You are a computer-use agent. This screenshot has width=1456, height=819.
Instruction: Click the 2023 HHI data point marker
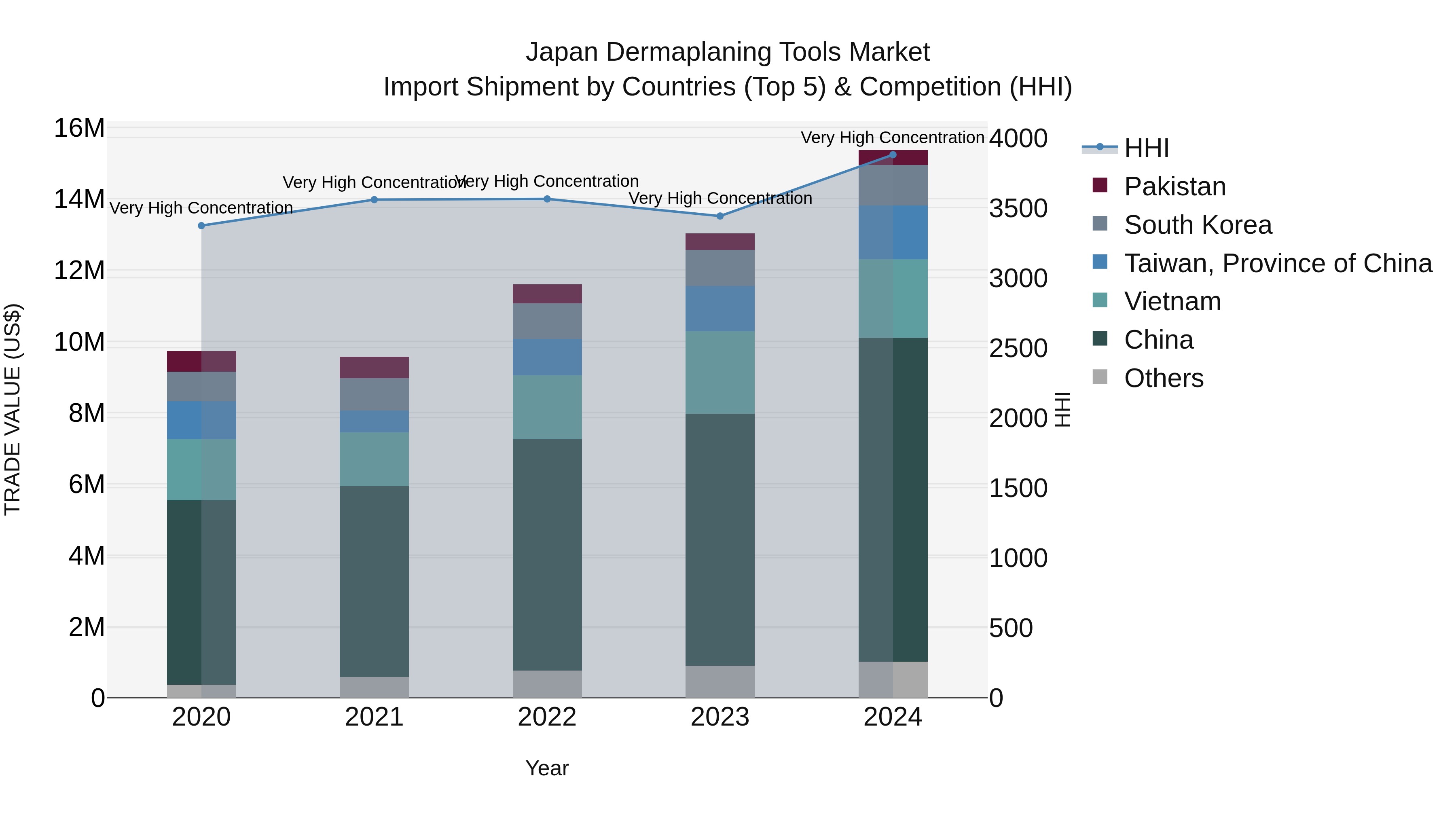(x=720, y=216)
